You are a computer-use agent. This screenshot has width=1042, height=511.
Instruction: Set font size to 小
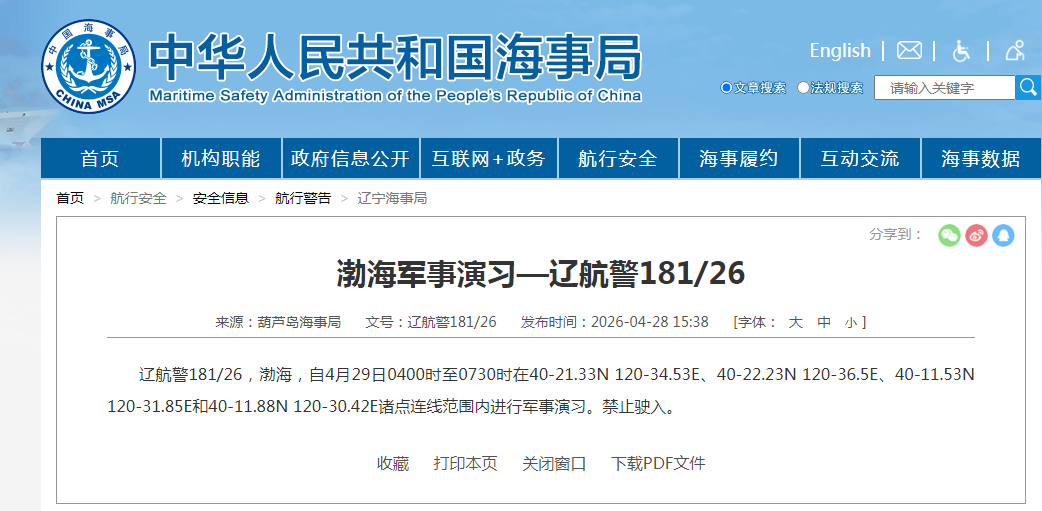(x=850, y=322)
